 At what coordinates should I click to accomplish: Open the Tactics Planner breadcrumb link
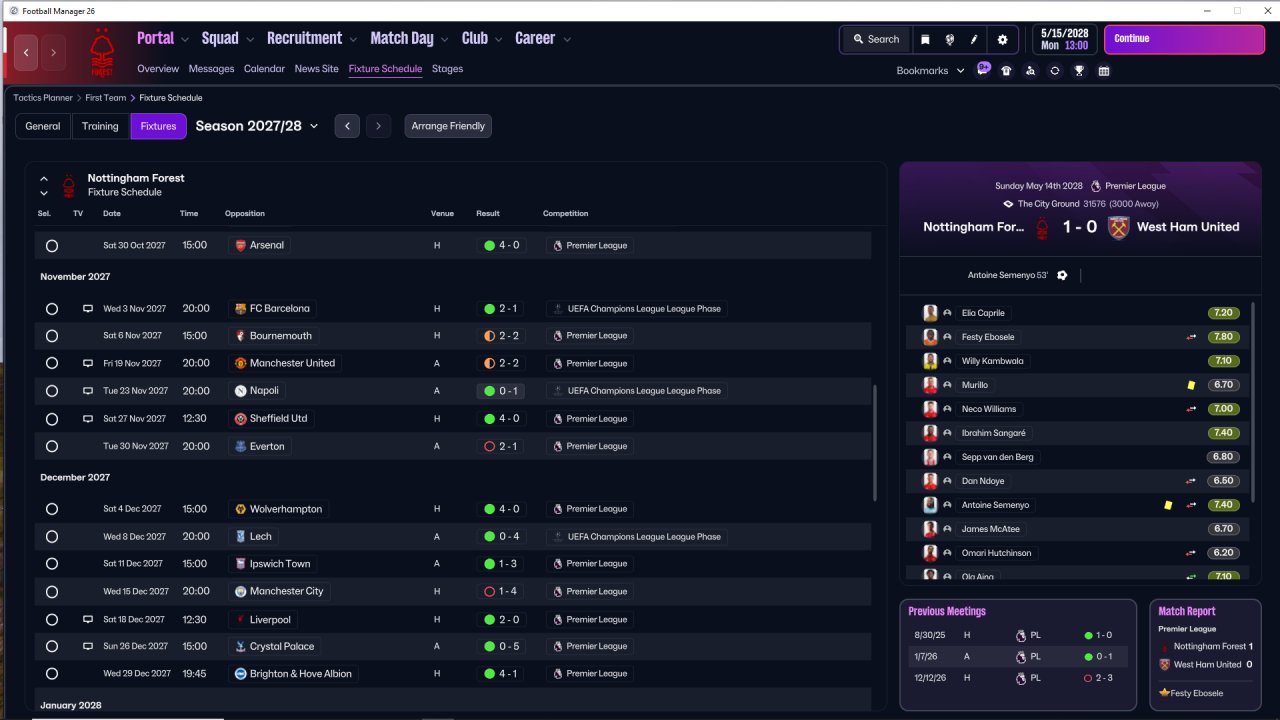[43, 98]
